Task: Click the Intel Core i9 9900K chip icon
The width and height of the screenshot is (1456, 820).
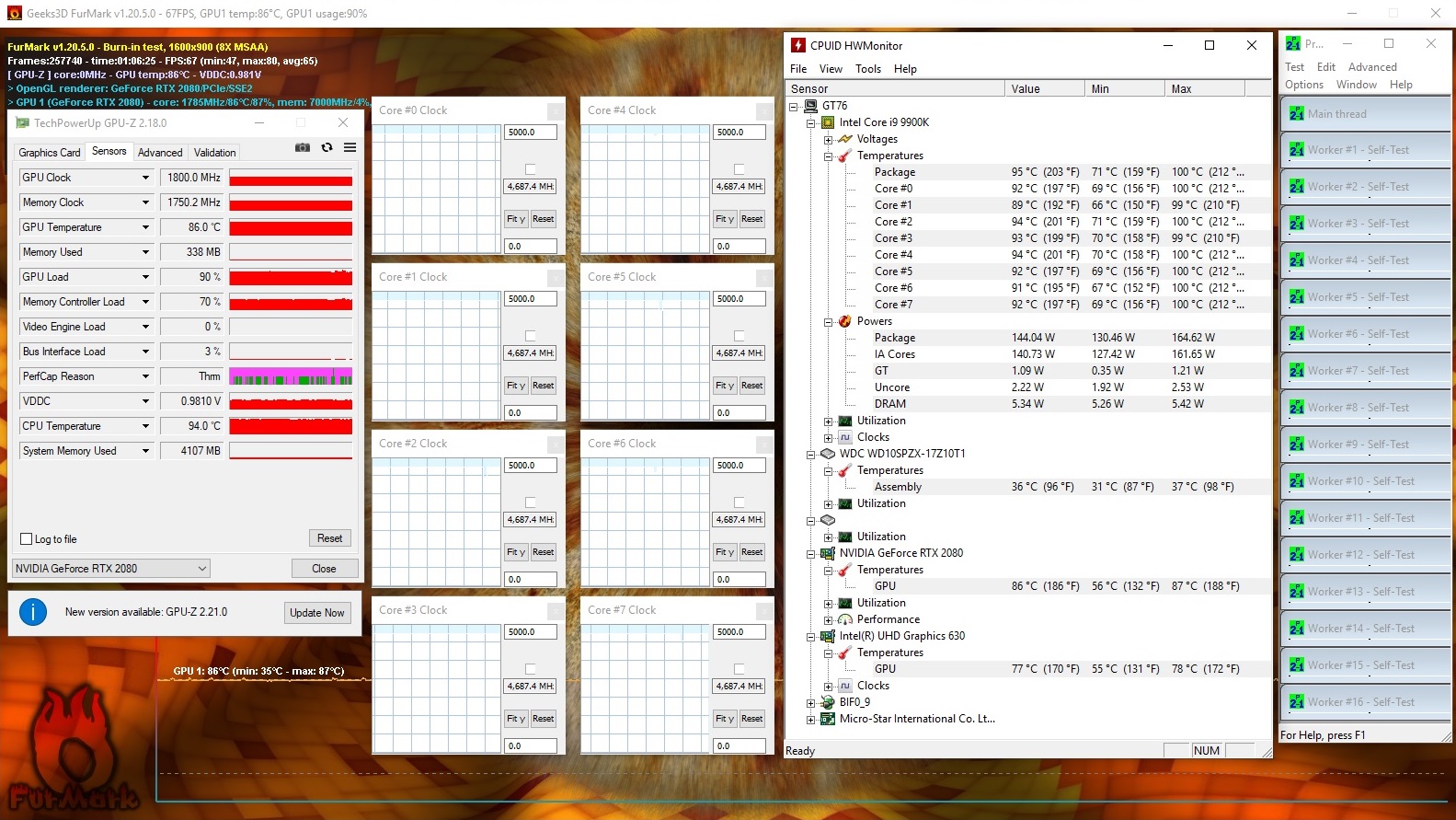Action: tap(828, 122)
